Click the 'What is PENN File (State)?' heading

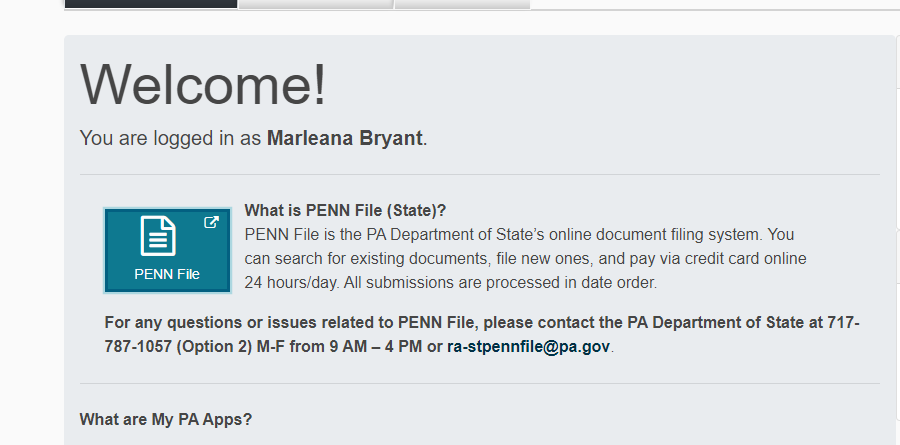tap(345, 210)
